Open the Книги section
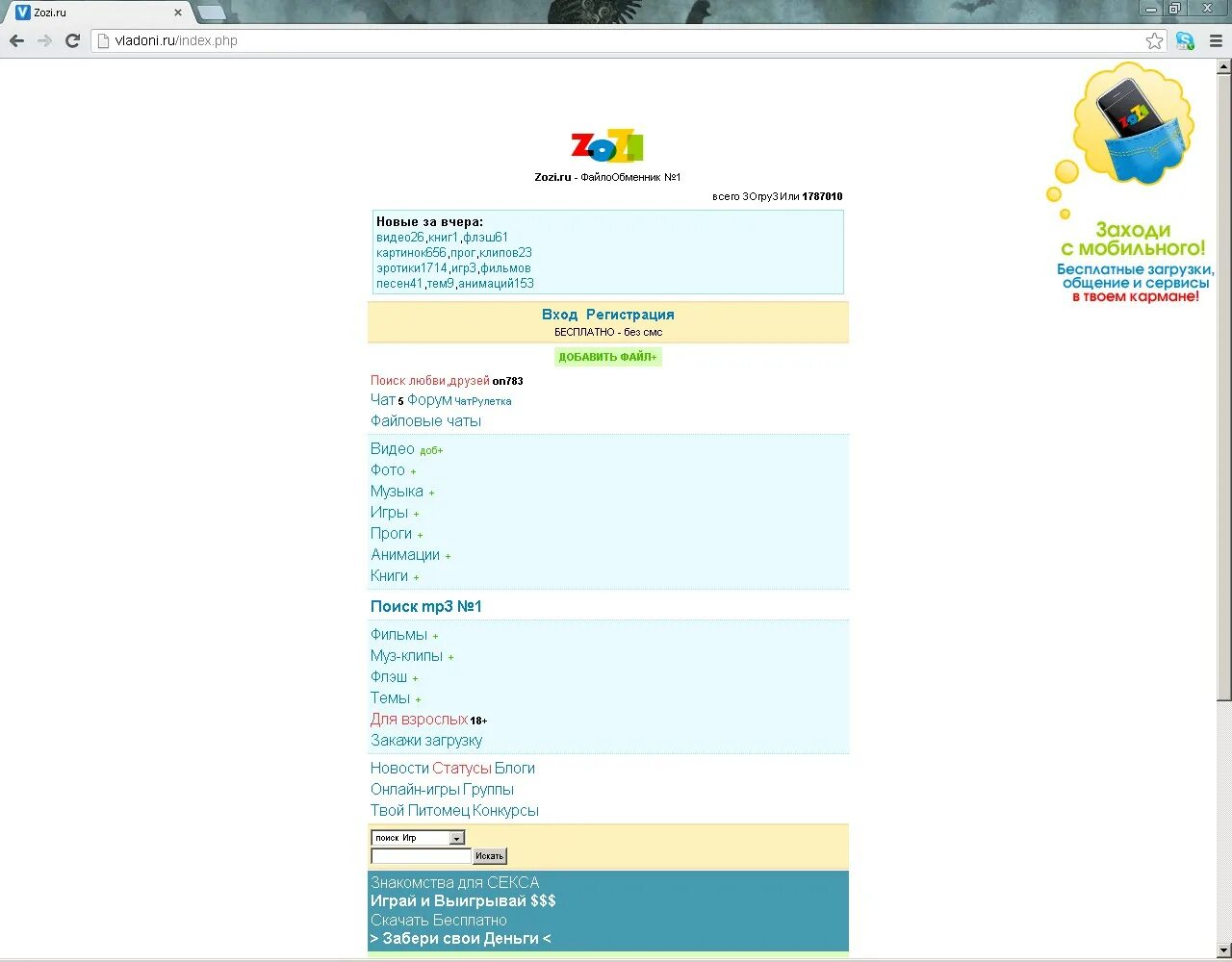Image resolution: width=1232 pixels, height=962 pixels. tap(390, 575)
